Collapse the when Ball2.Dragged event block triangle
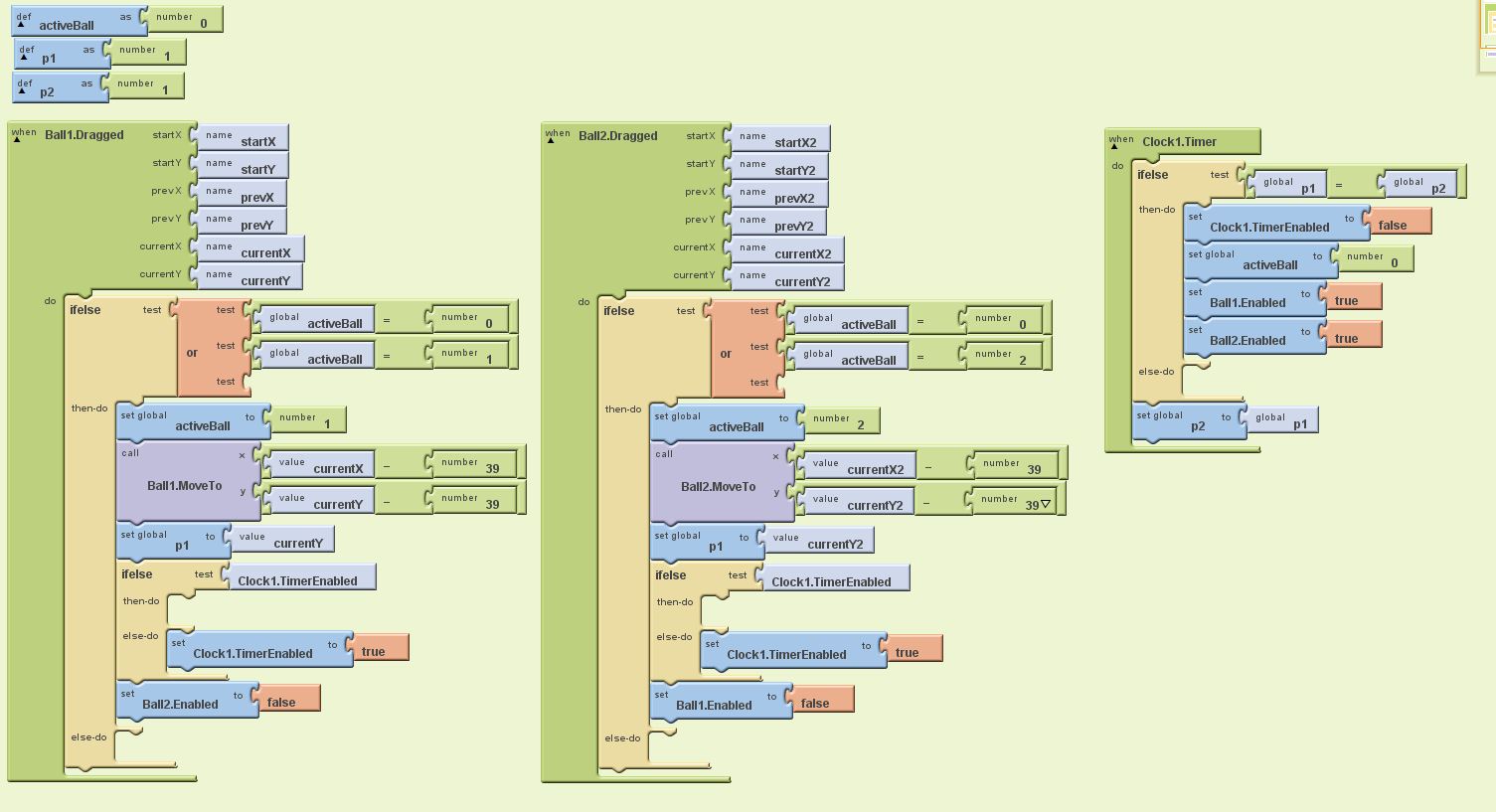This screenshot has height=812, width=1496. (551, 140)
